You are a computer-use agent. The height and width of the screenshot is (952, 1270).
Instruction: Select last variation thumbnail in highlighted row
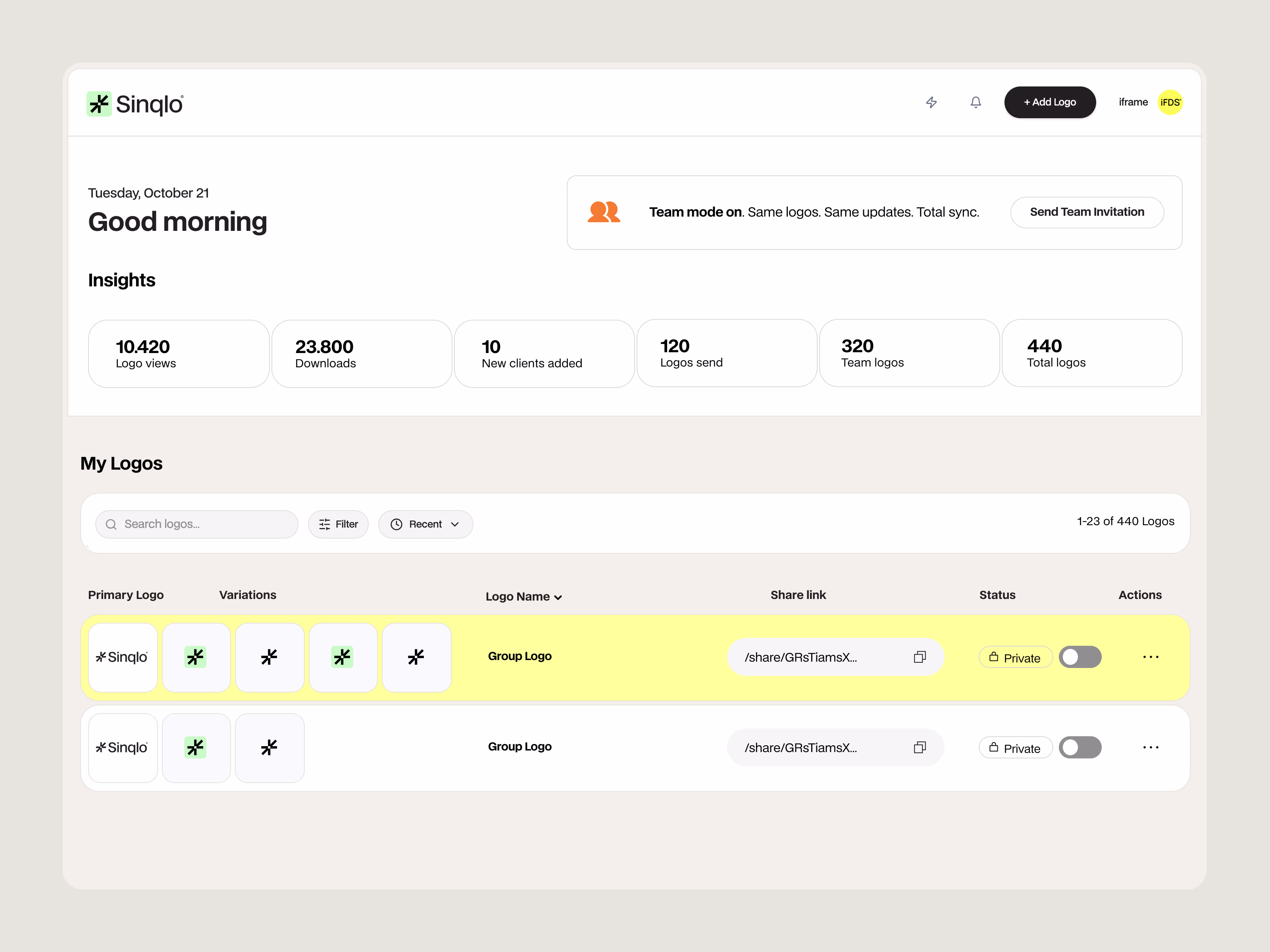[x=416, y=657]
